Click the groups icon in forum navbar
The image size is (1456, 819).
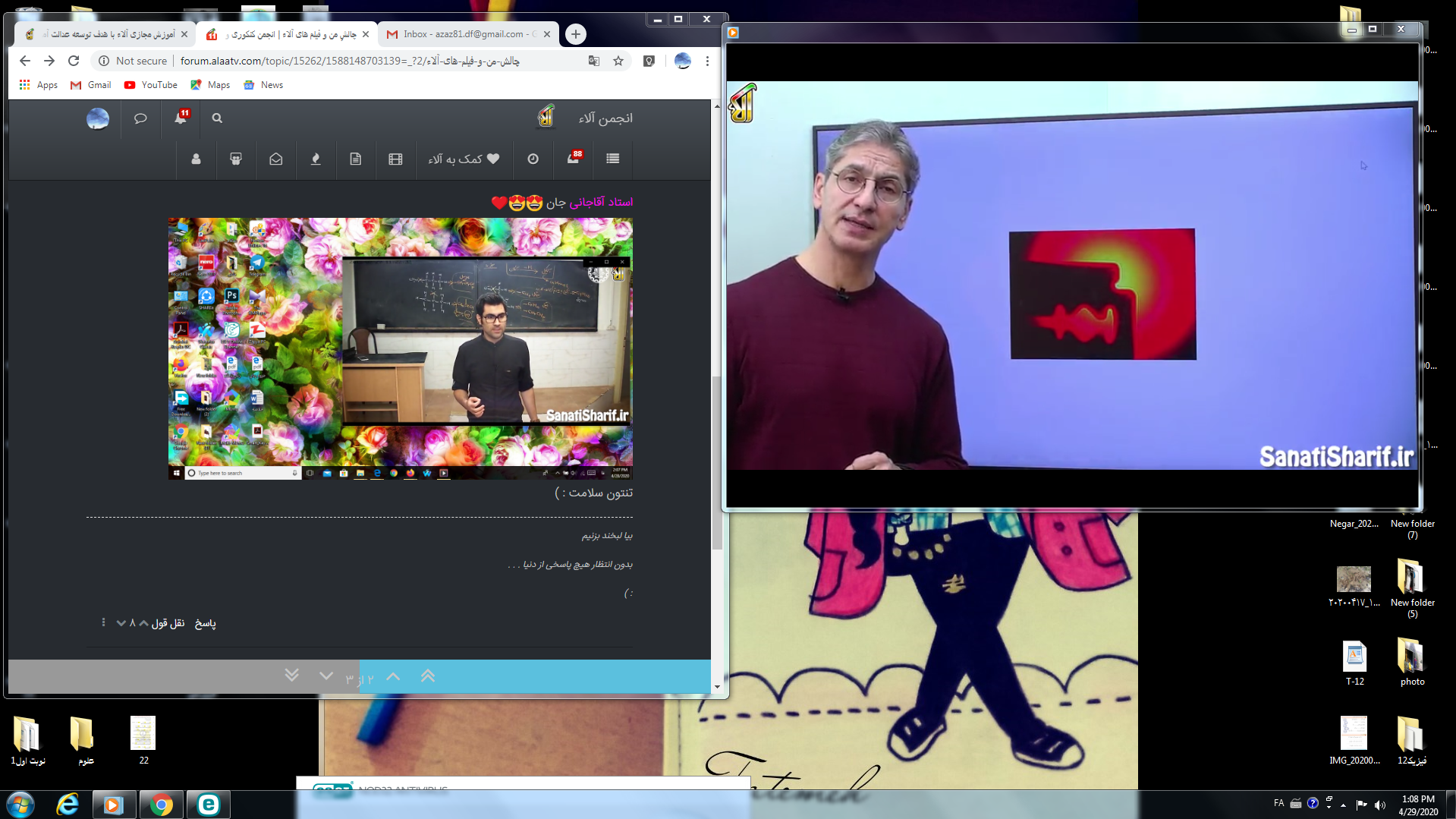click(x=236, y=159)
